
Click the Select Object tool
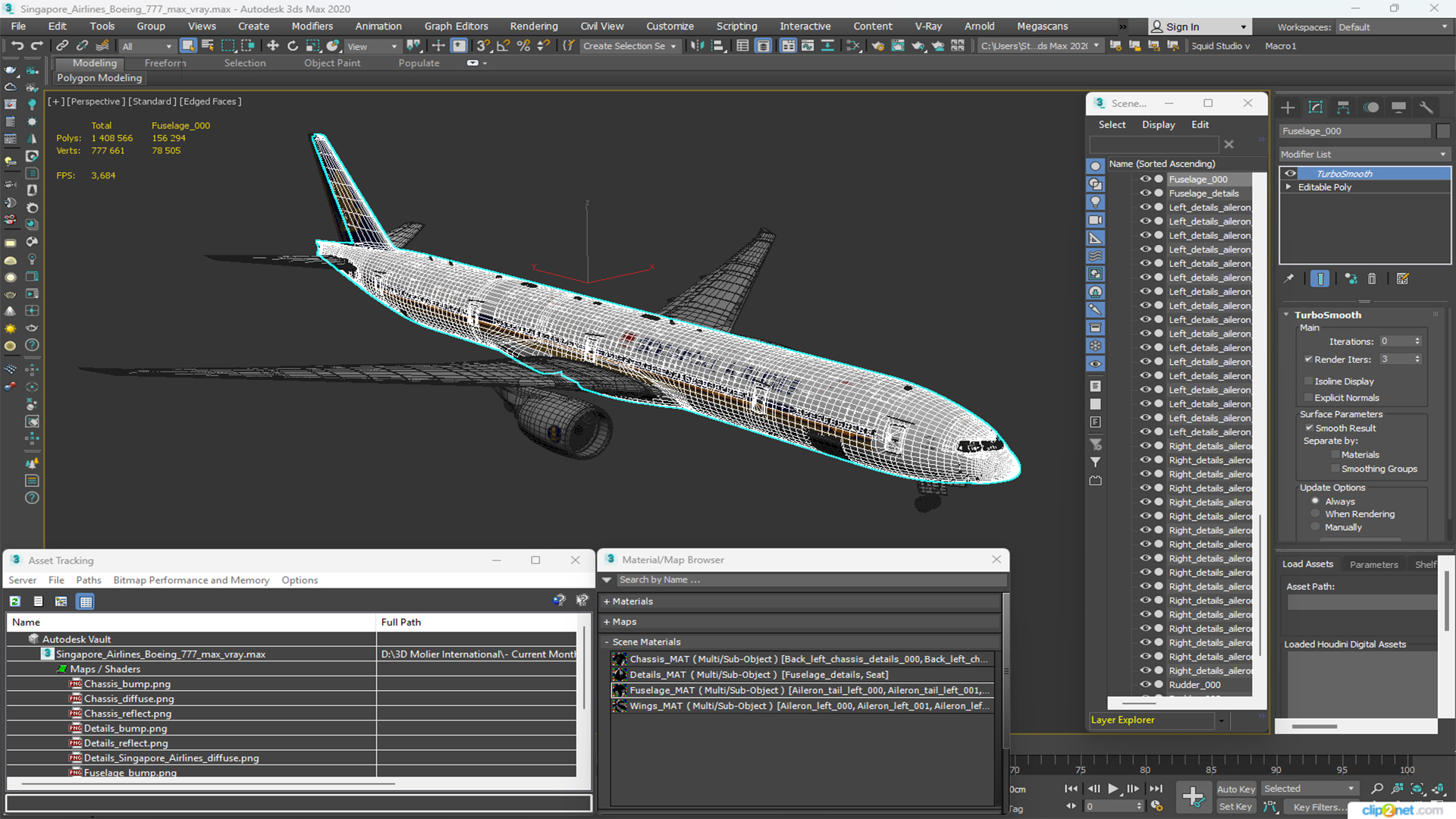pos(188,45)
